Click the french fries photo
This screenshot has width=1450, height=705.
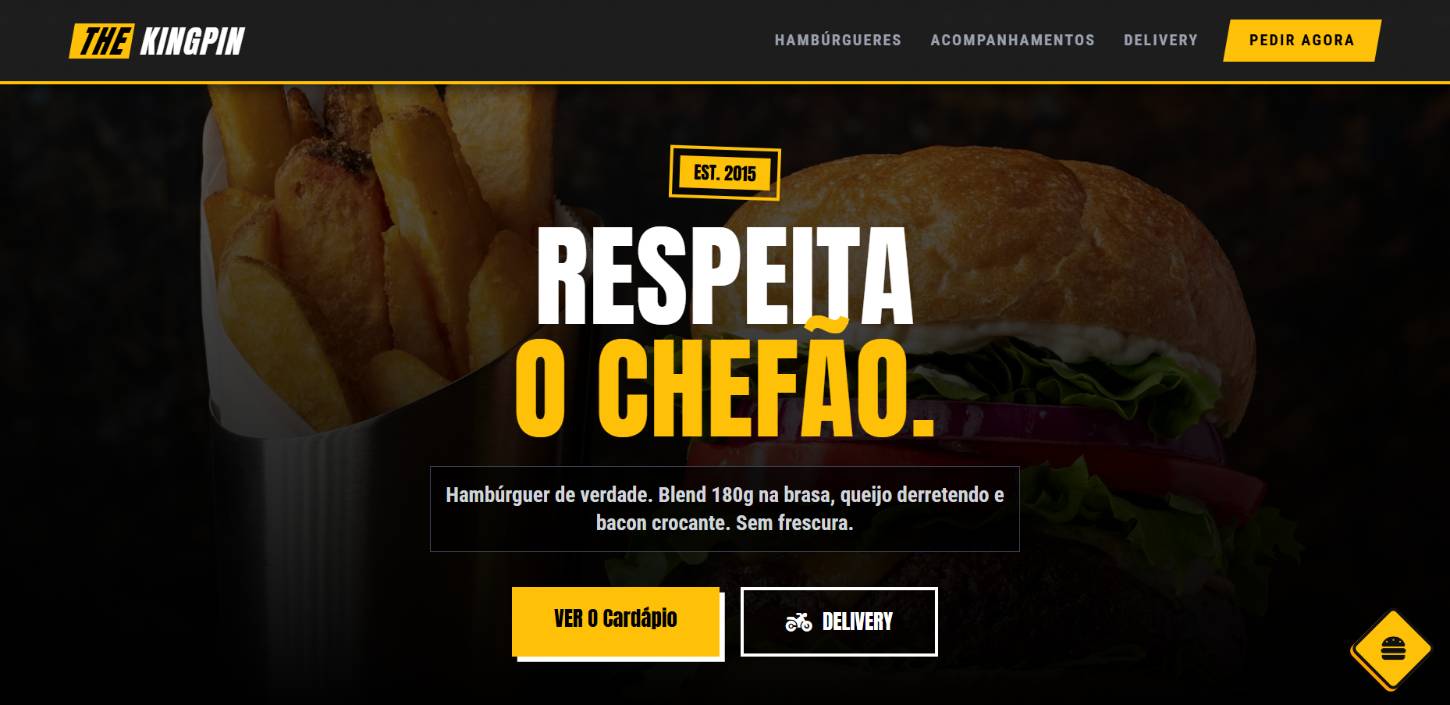[x=380, y=250]
